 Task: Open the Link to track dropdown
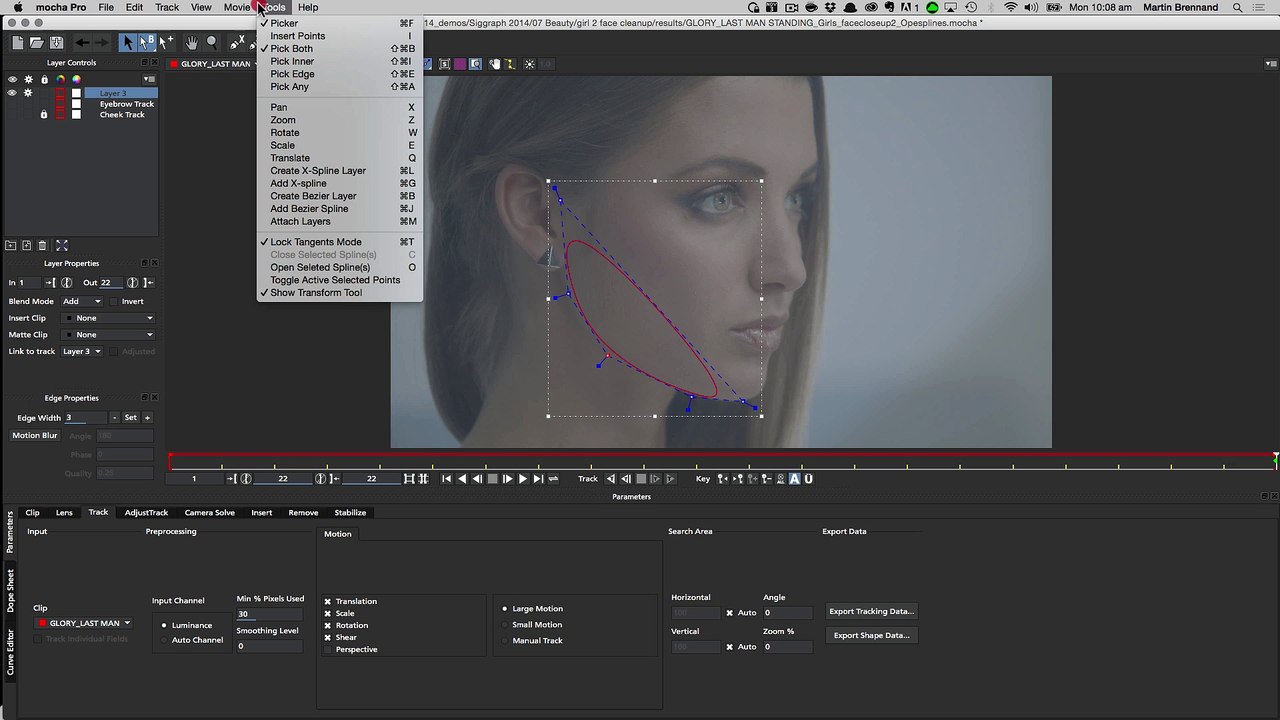coord(82,351)
